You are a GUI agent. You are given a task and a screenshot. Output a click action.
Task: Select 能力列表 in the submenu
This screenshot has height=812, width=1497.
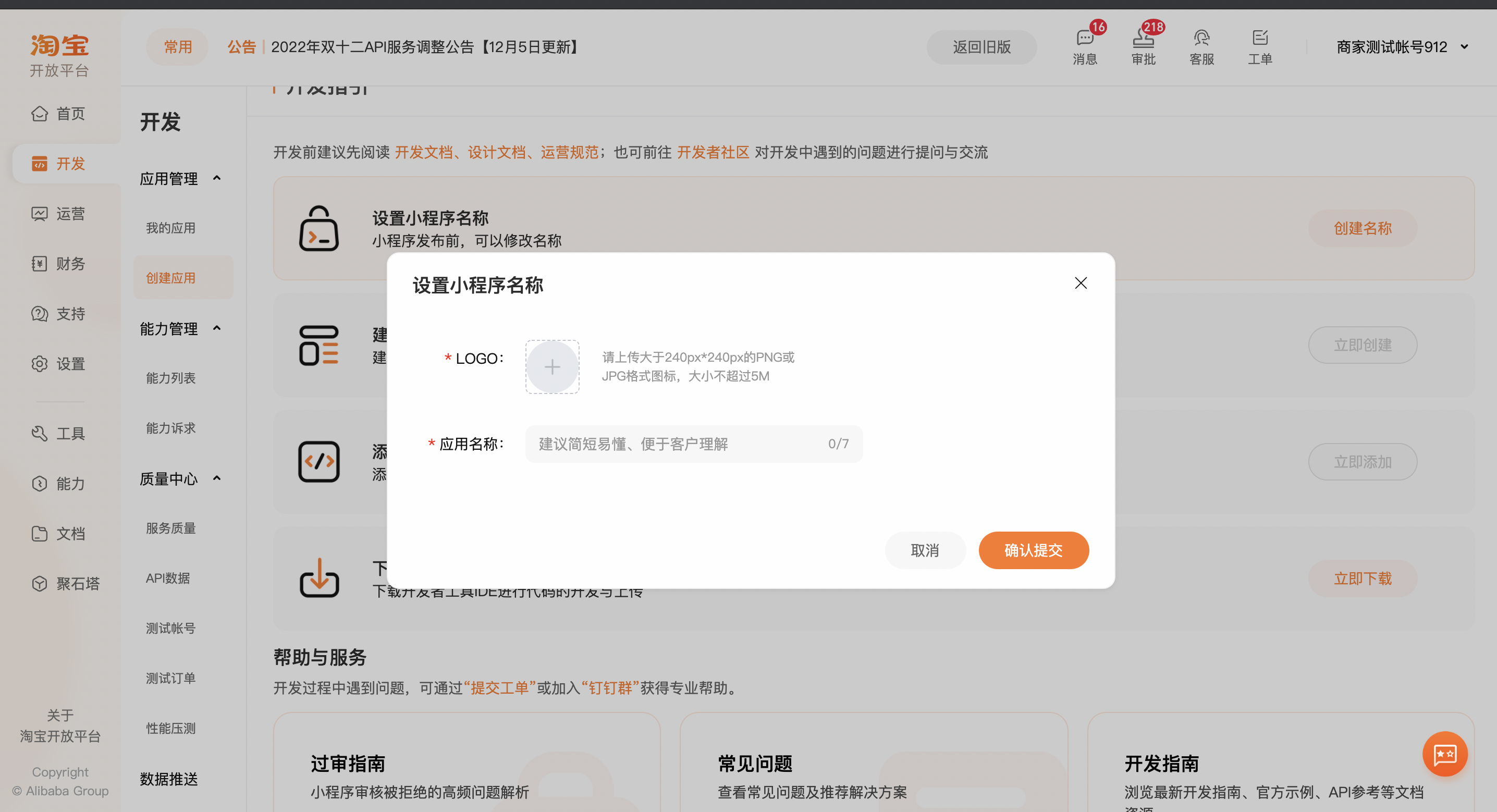[170, 378]
